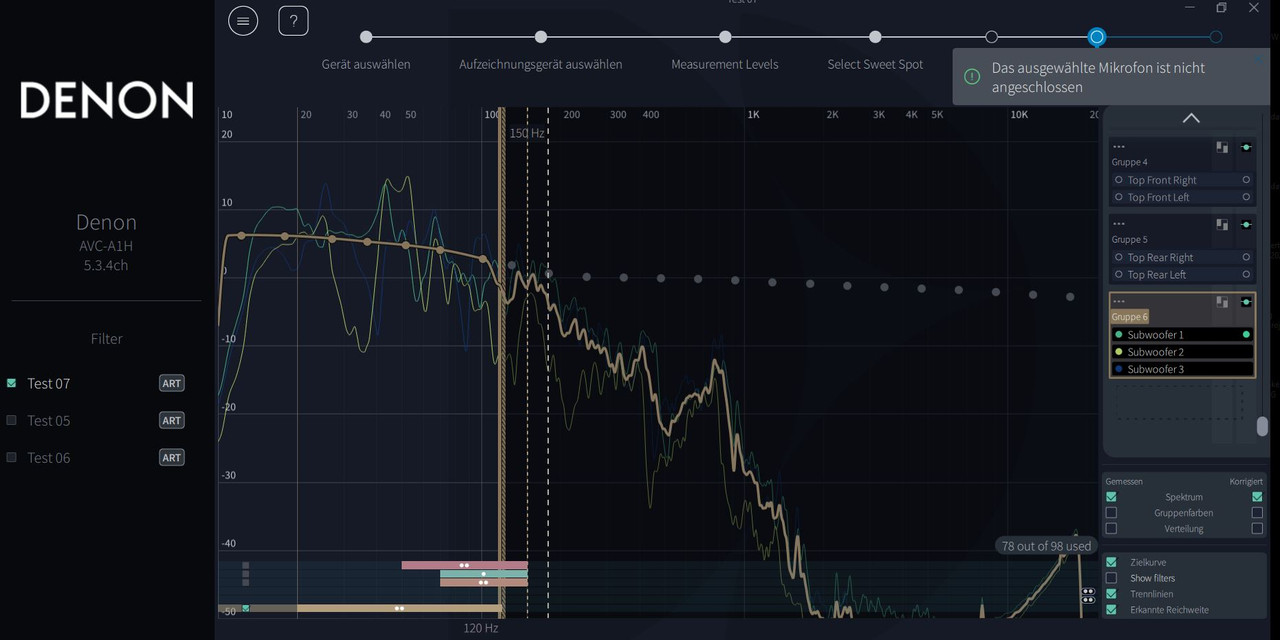The image size is (1280, 640).
Task: Click the group list scrollbar handle
Action: coord(1262,427)
